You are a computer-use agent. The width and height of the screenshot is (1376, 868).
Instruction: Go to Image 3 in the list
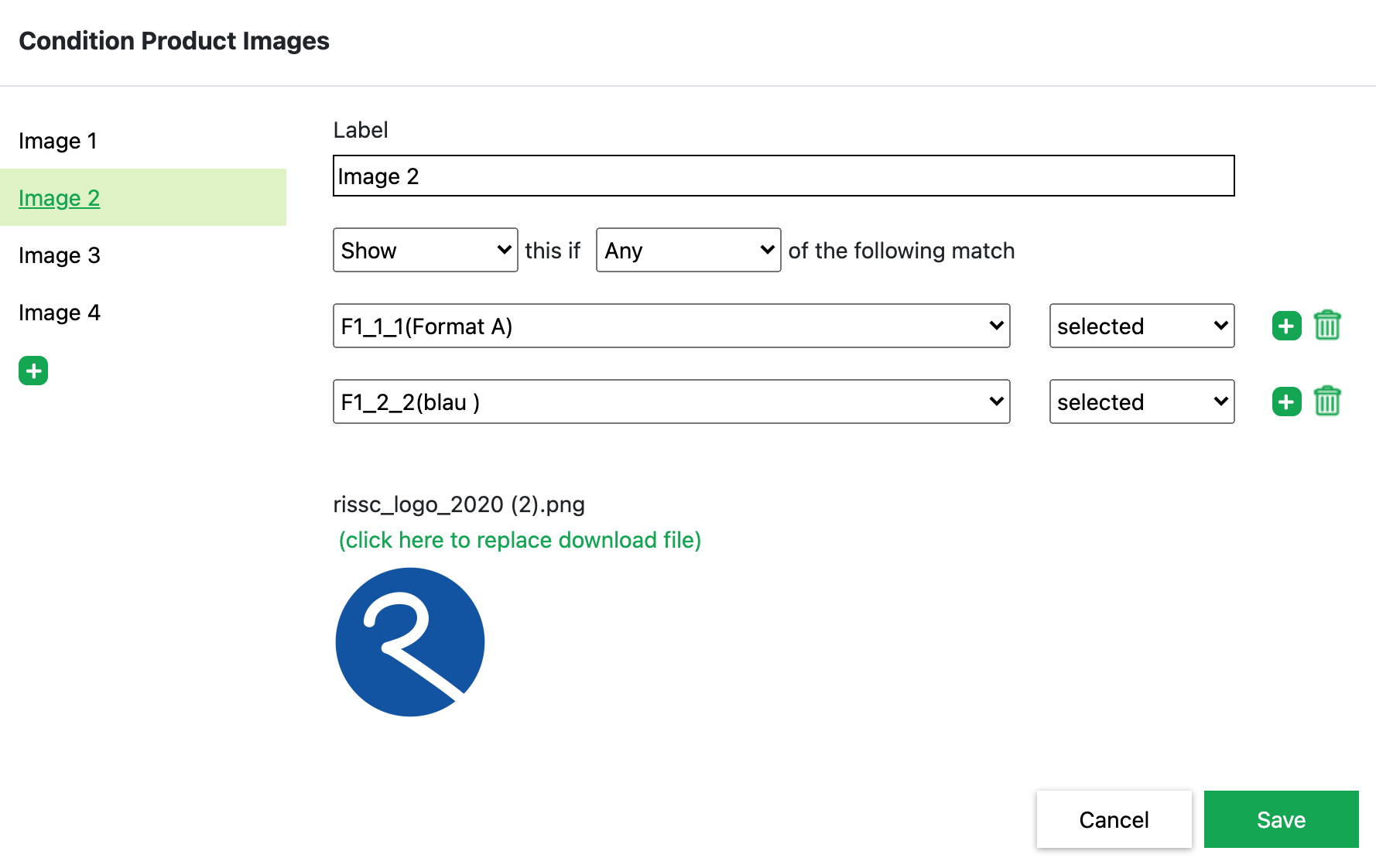pos(60,255)
